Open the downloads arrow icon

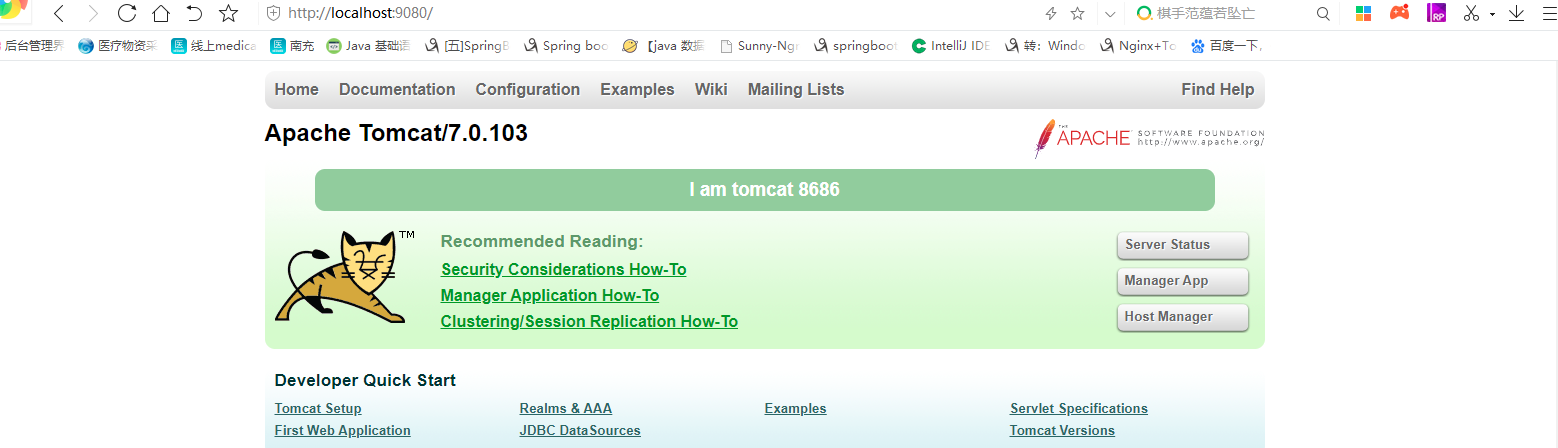(1516, 13)
